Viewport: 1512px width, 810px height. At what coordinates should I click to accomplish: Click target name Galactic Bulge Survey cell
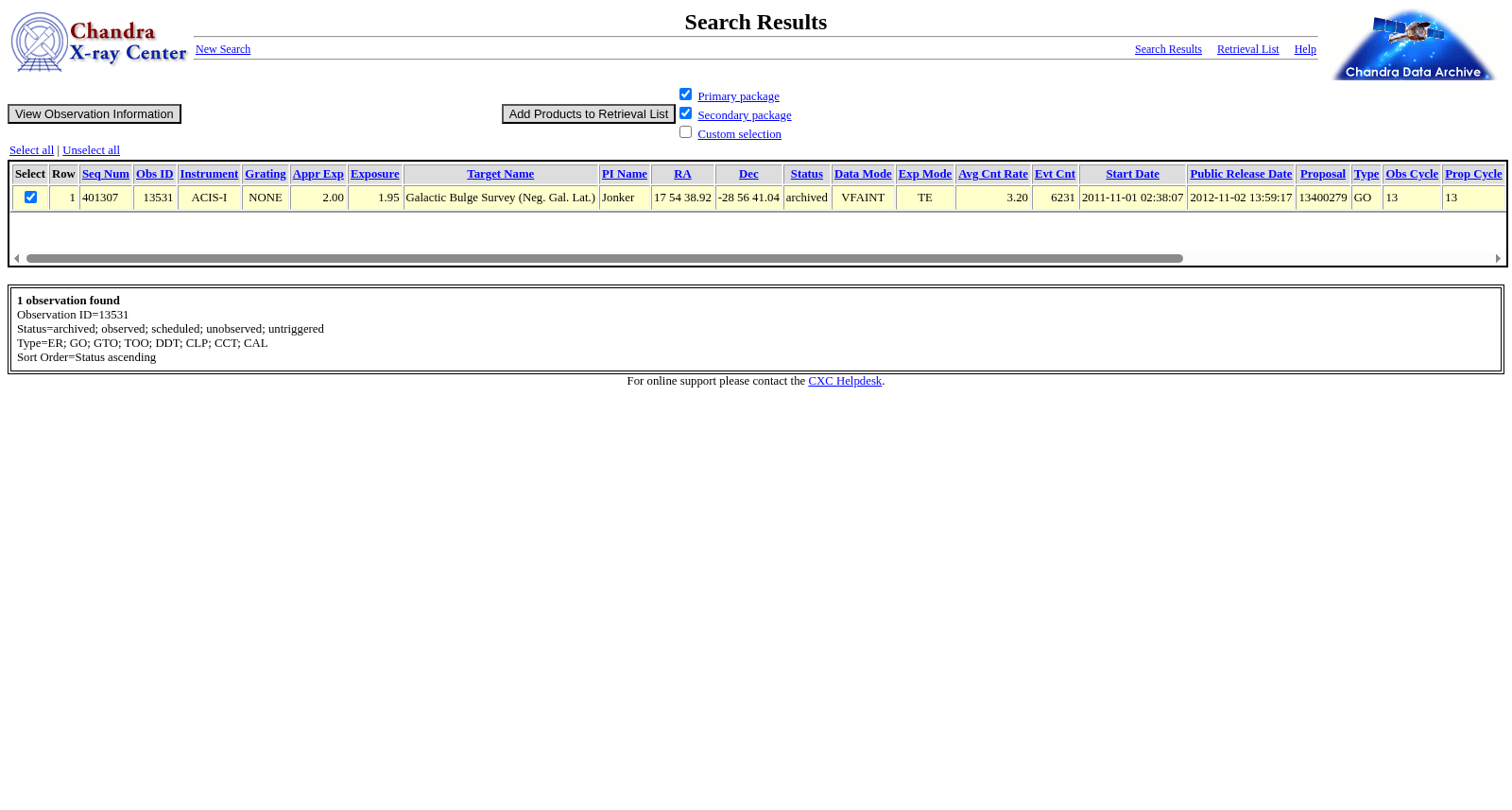tap(501, 198)
